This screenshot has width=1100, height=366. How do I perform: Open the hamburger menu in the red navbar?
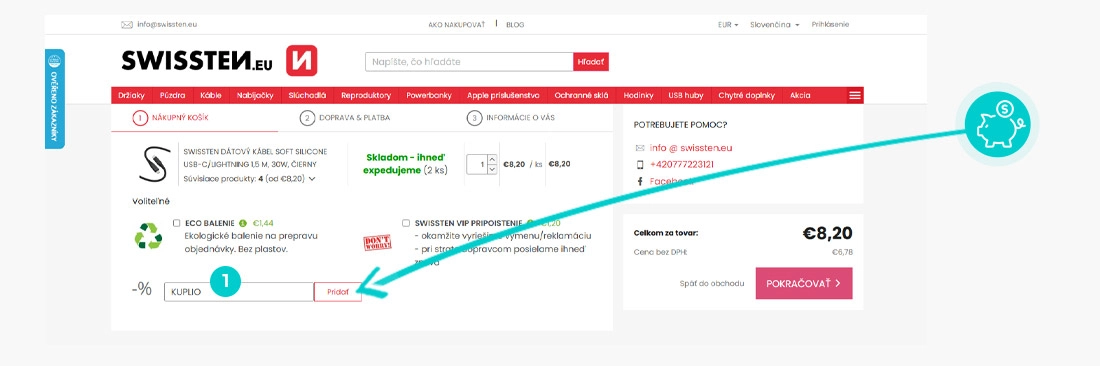tap(854, 95)
